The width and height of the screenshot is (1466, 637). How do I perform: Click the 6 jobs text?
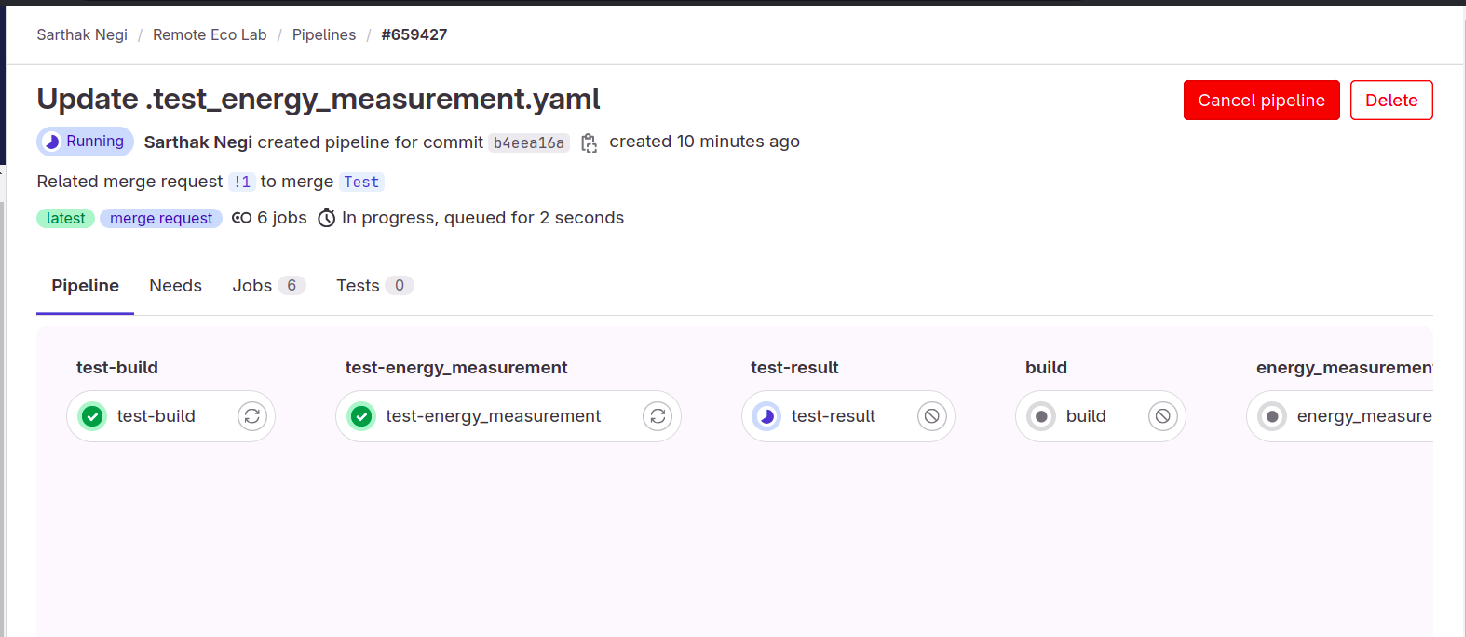pyautogui.click(x=282, y=218)
